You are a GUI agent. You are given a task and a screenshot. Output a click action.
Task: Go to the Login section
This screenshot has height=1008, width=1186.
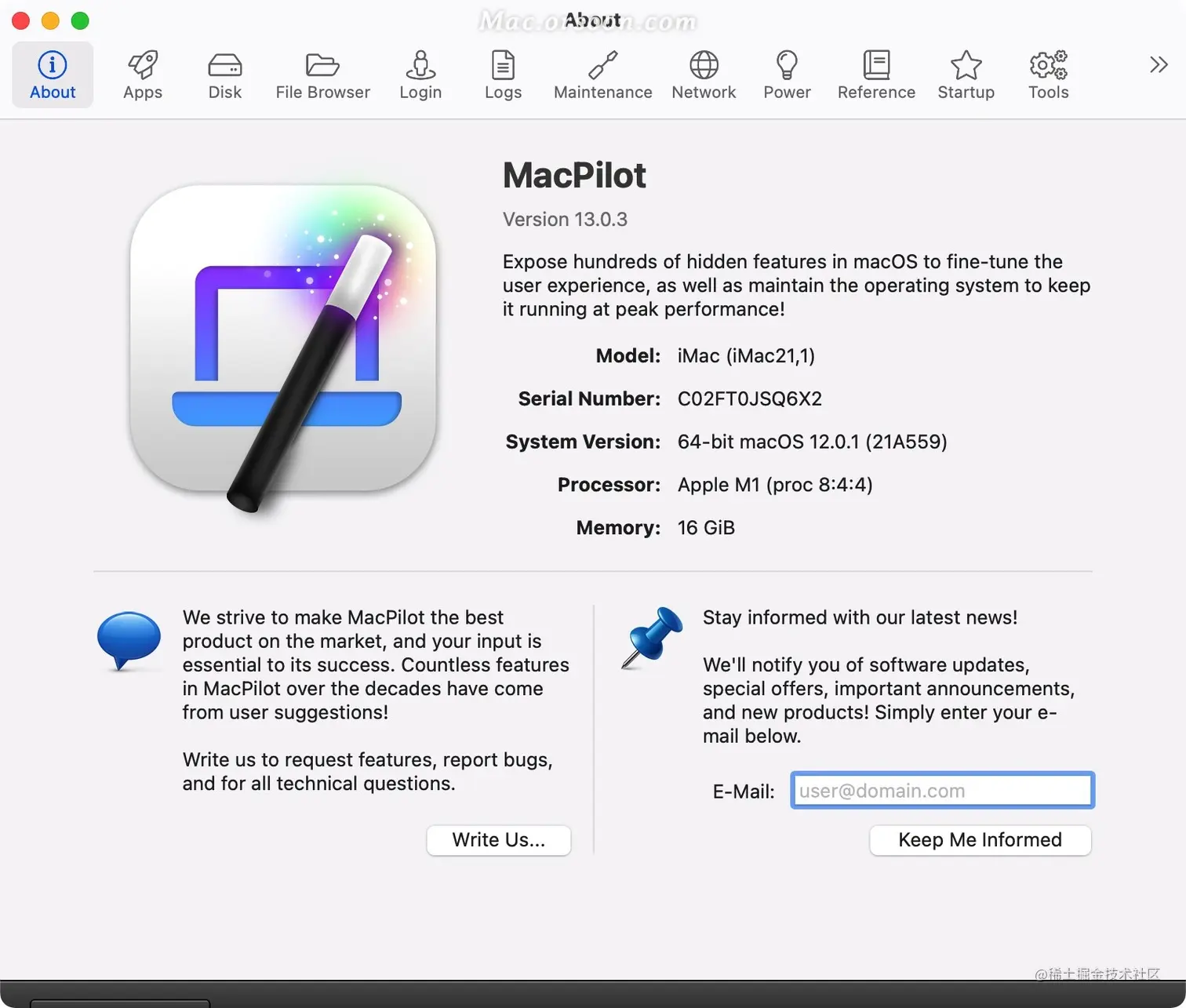pyautogui.click(x=420, y=75)
